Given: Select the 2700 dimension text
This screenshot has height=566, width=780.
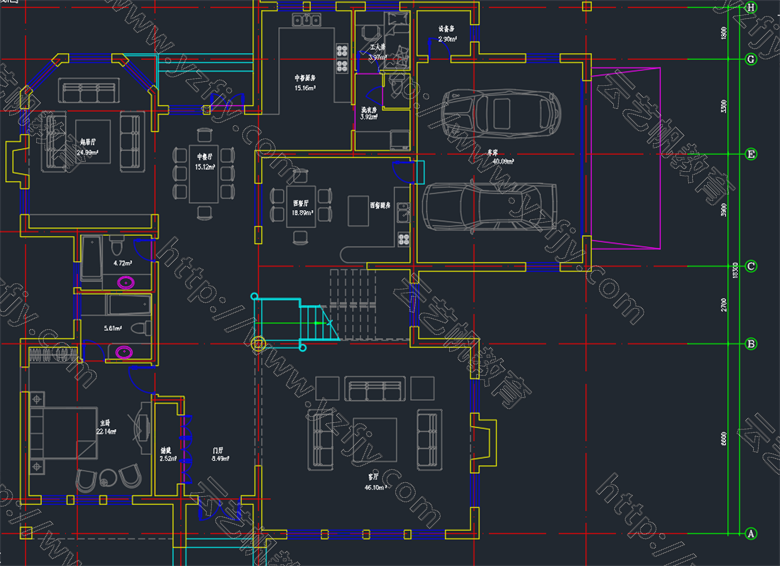Looking at the screenshot, I should pos(724,305).
